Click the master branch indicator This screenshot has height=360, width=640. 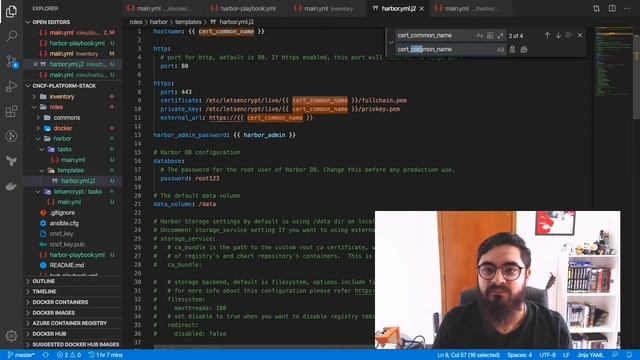point(21,355)
